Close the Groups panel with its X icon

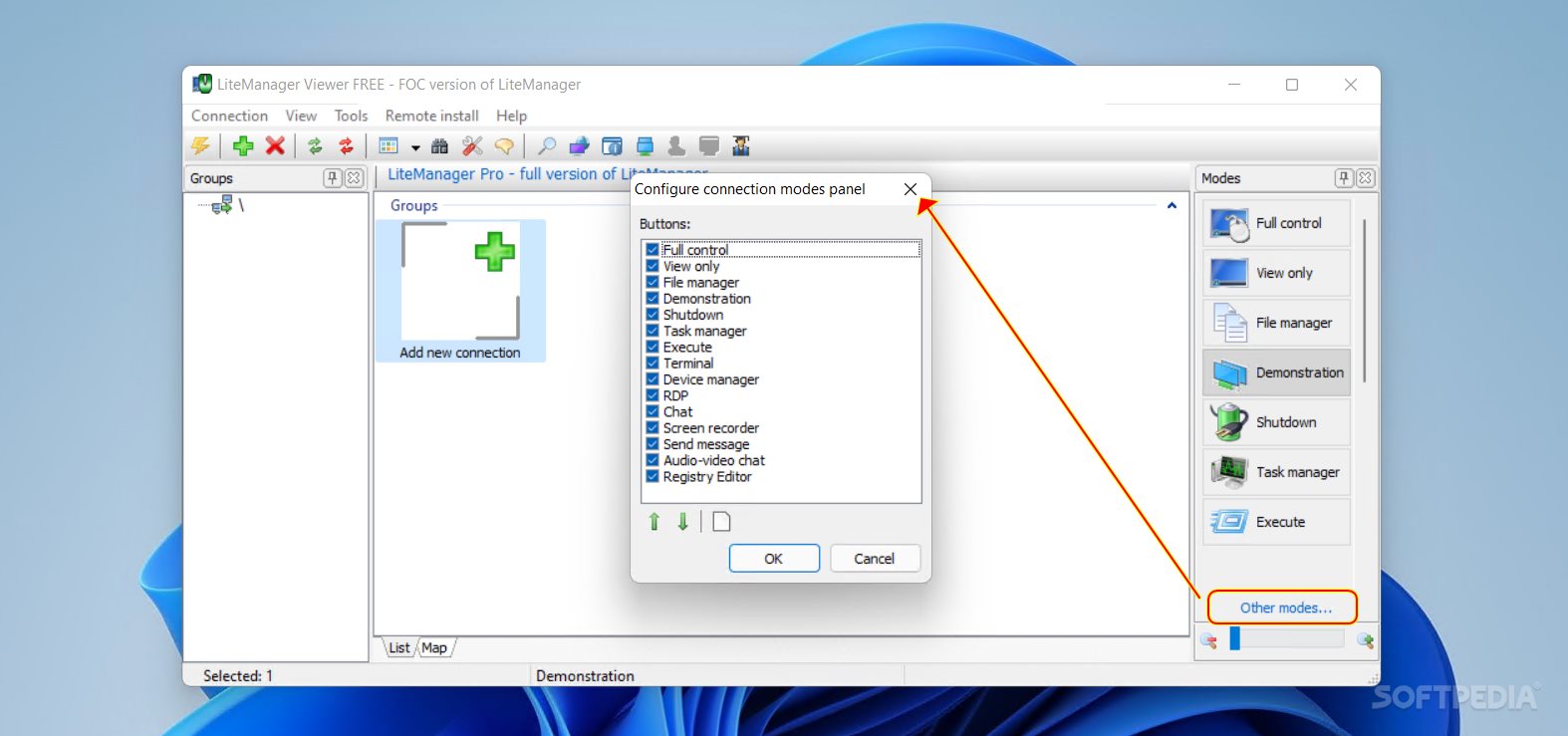coord(354,178)
